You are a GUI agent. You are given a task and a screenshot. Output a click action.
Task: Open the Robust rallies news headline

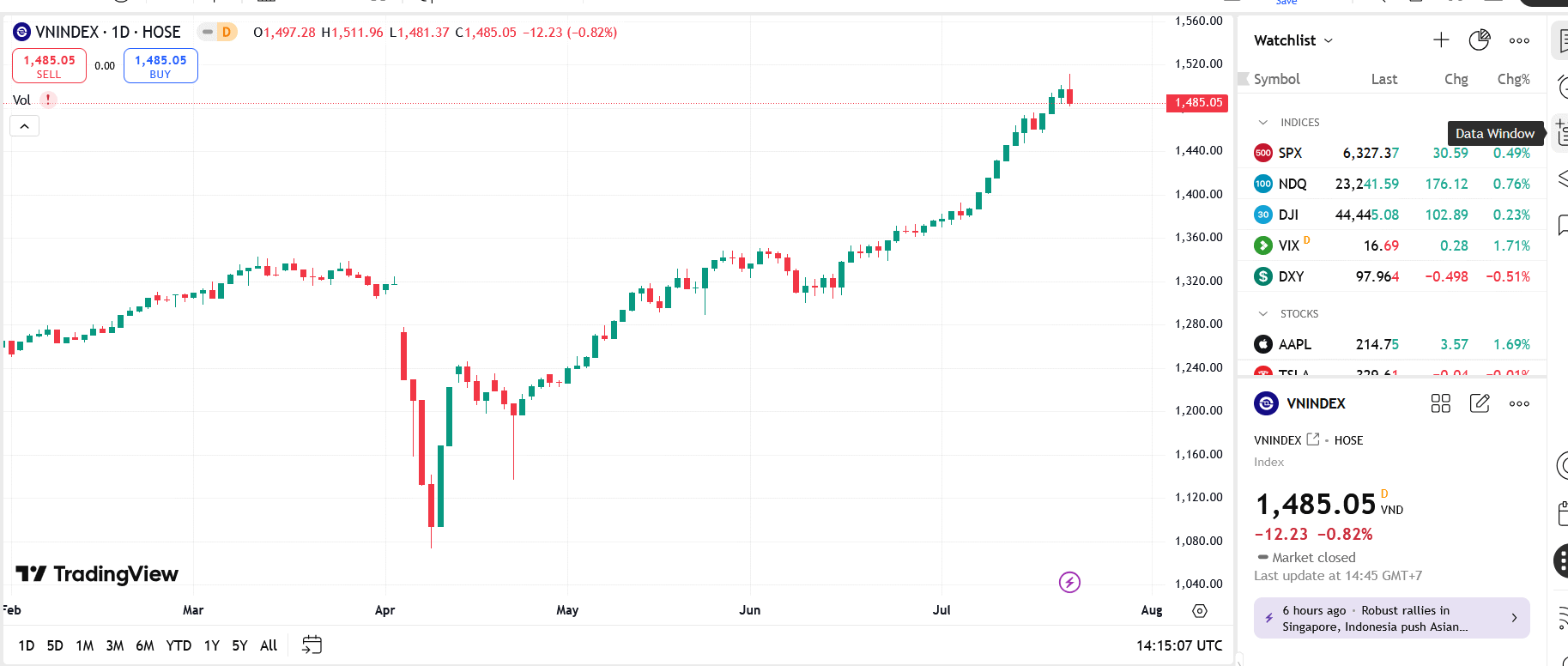pyautogui.click(x=1391, y=619)
